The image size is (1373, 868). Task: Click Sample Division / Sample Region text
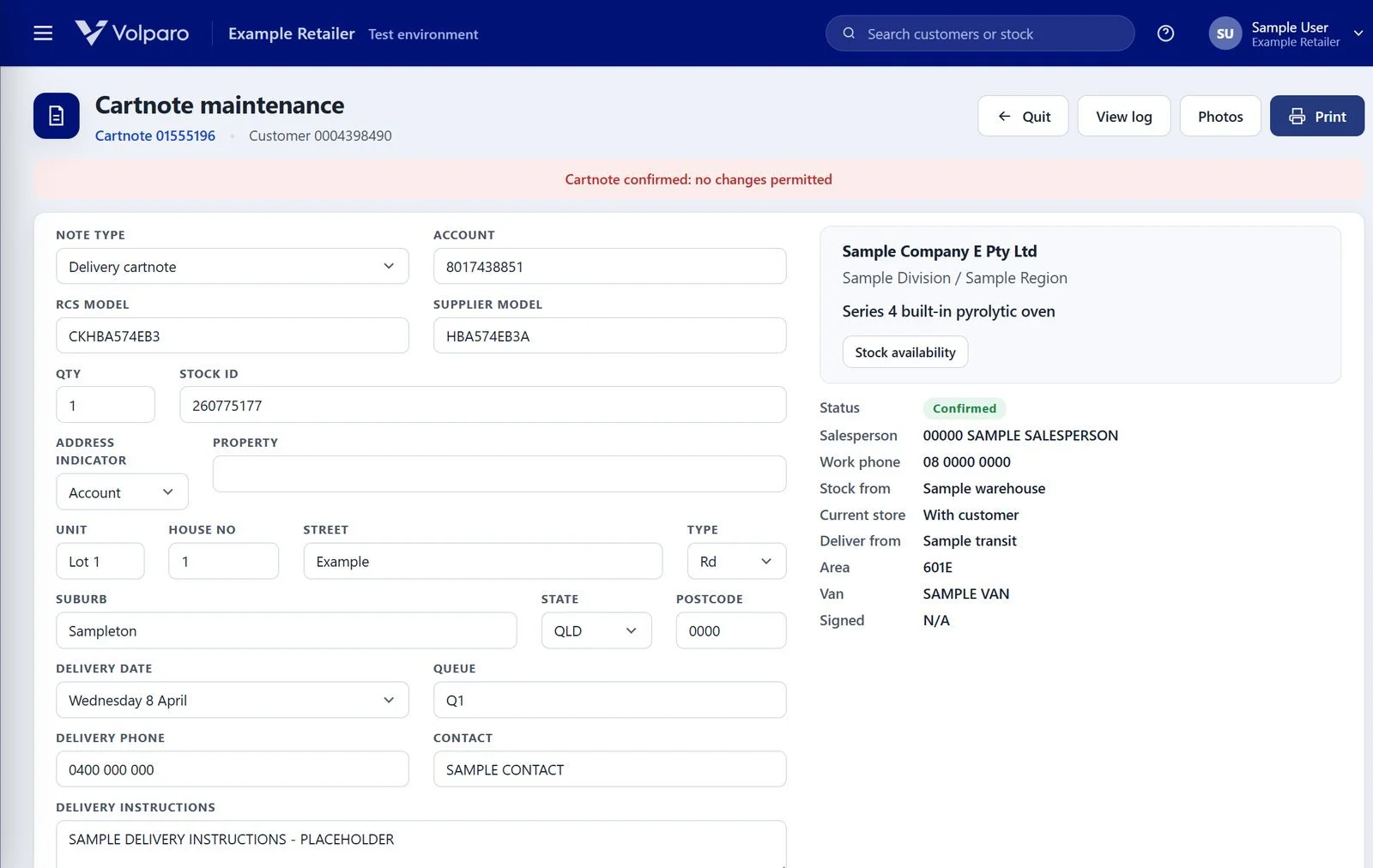955,278
